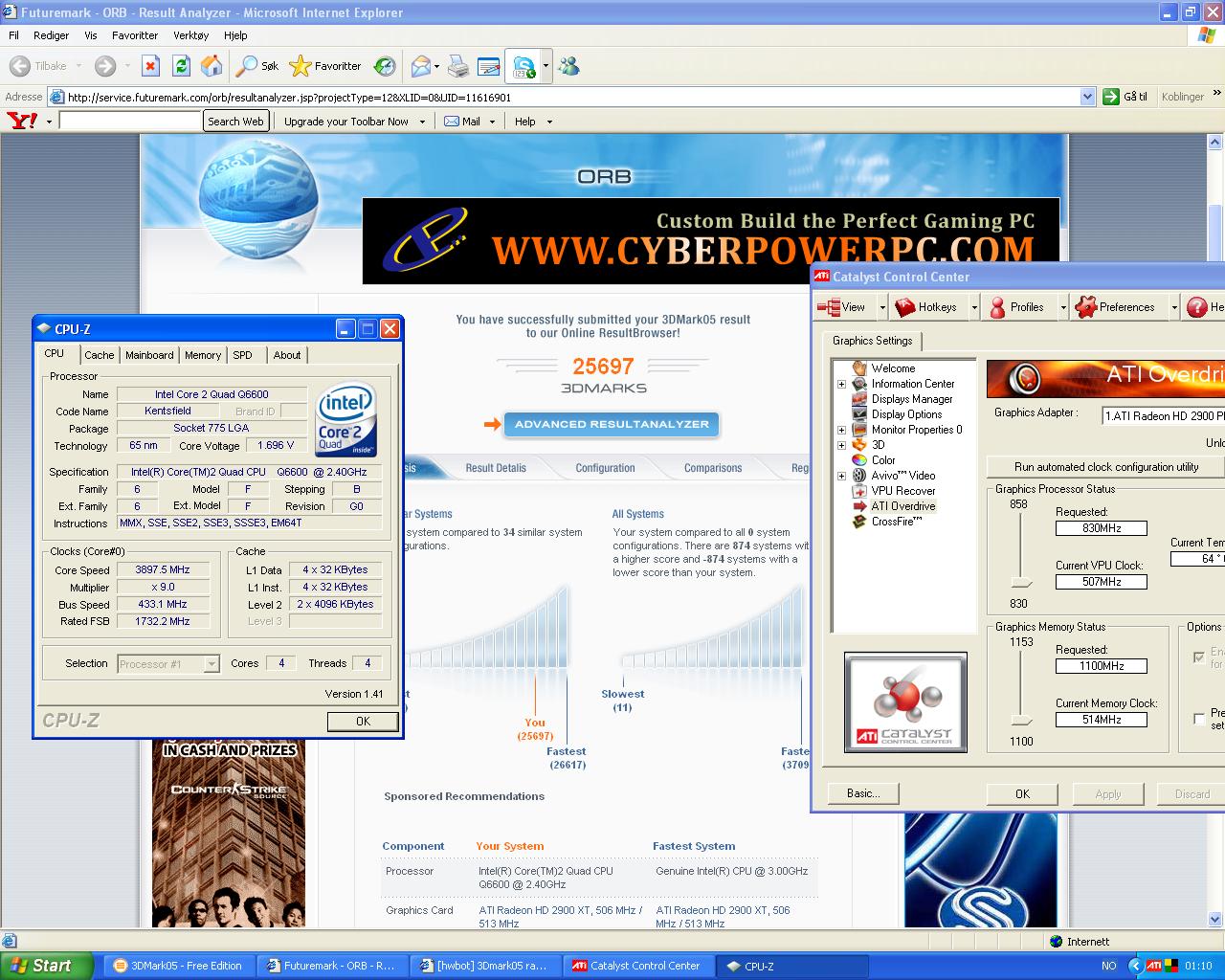Click the Edit page icon in IE toolbar
The width and height of the screenshot is (1225, 980).
pyautogui.click(x=489, y=66)
